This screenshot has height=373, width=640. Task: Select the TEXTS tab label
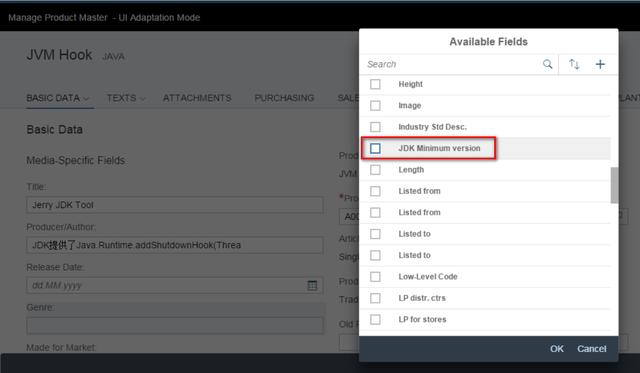[121, 98]
